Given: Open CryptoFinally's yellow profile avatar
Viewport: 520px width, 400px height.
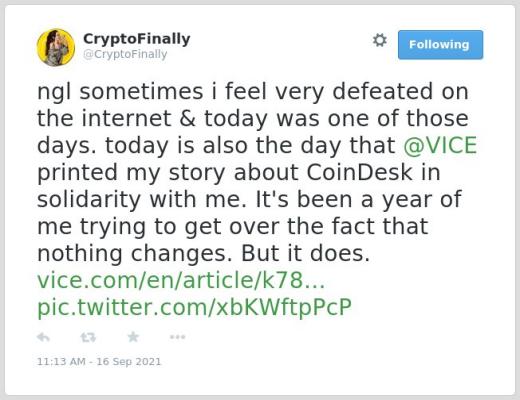Looking at the screenshot, I should [x=56, y=47].
